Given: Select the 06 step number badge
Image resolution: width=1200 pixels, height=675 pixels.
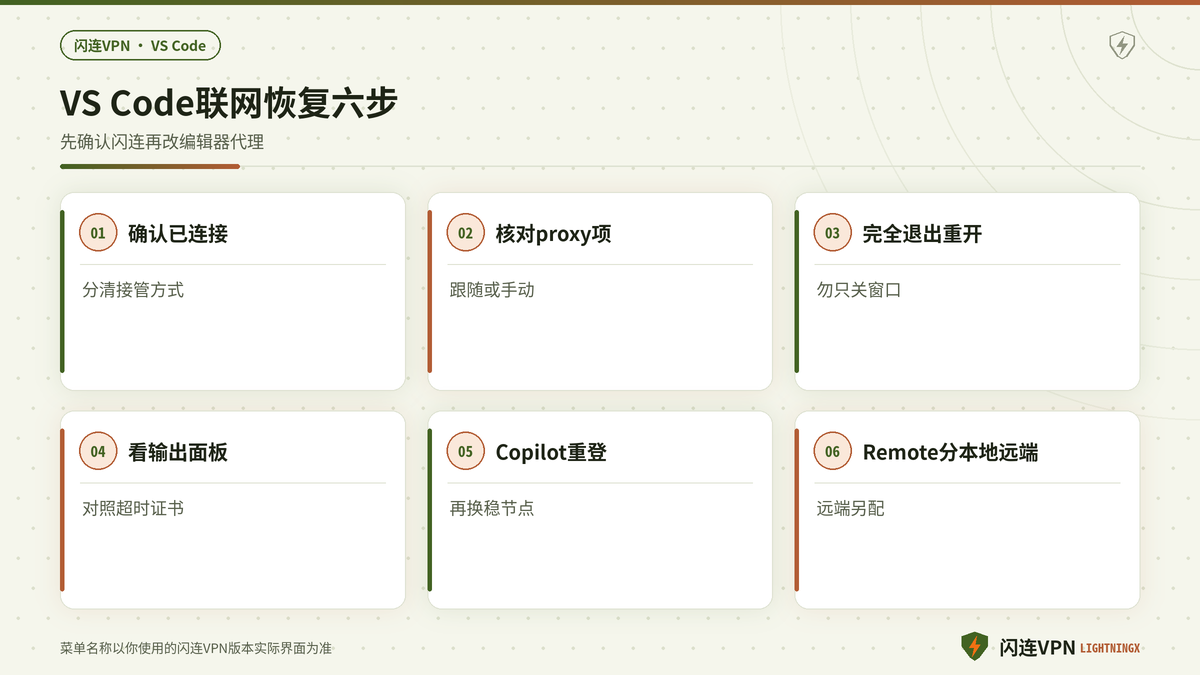Looking at the screenshot, I should [832, 452].
